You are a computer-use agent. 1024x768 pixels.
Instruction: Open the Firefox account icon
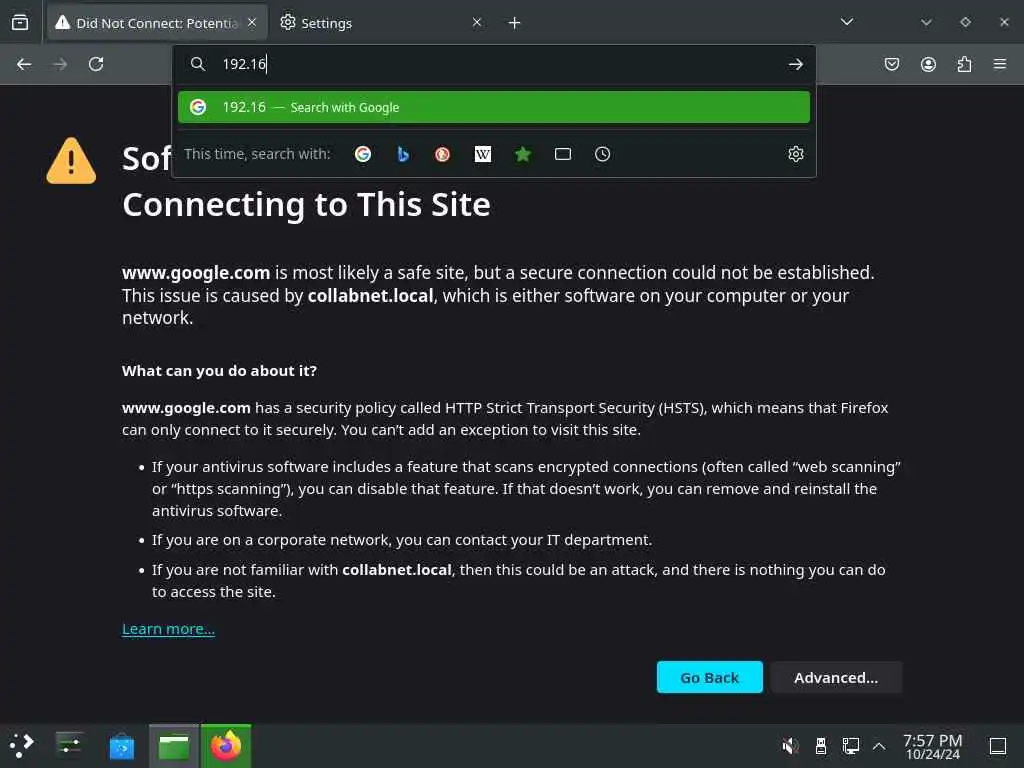pyautogui.click(x=928, y=64)
